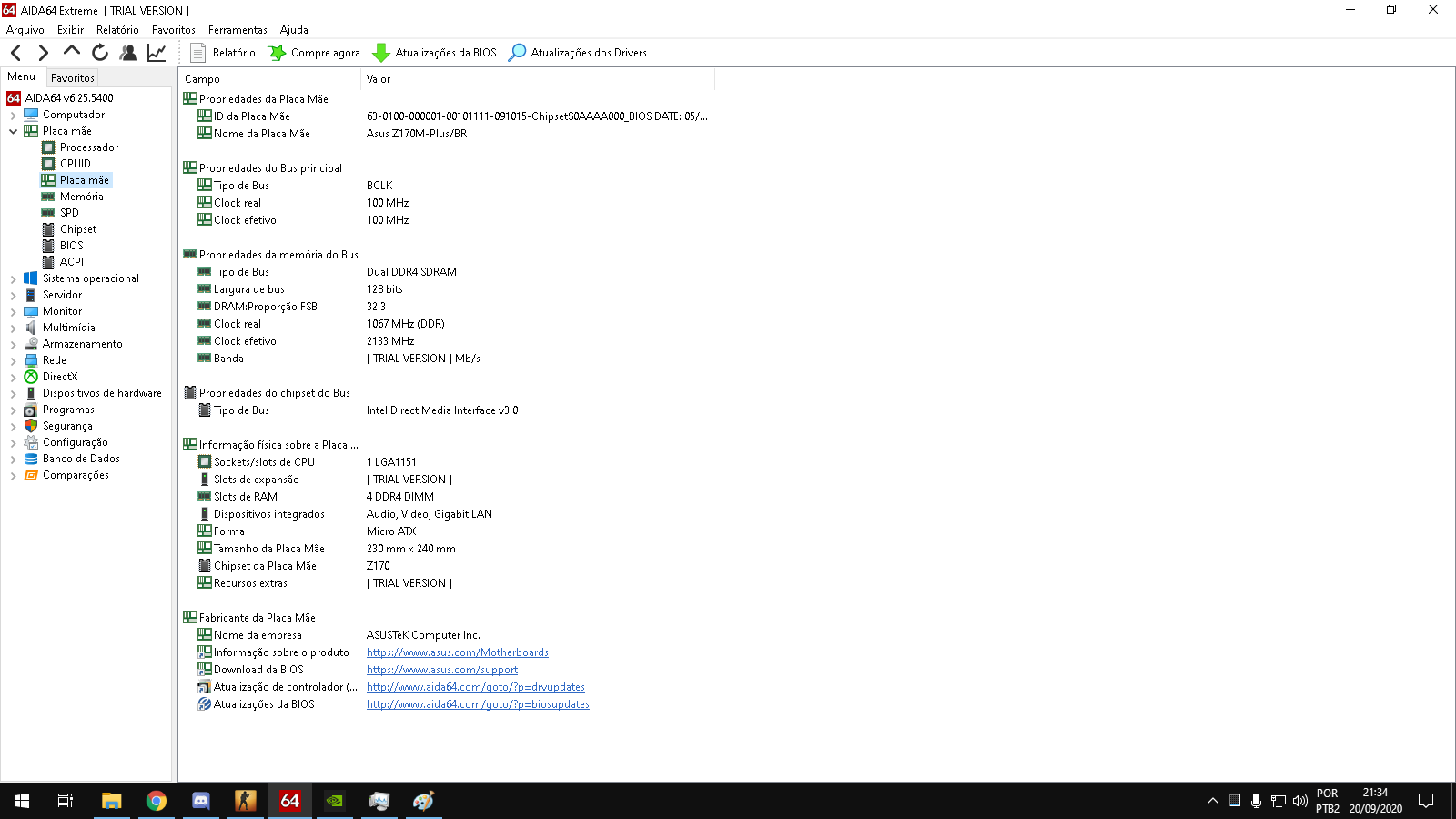Open the asus.com/Motherboards link
This screenshot has width=1456, height=819.
458,652
